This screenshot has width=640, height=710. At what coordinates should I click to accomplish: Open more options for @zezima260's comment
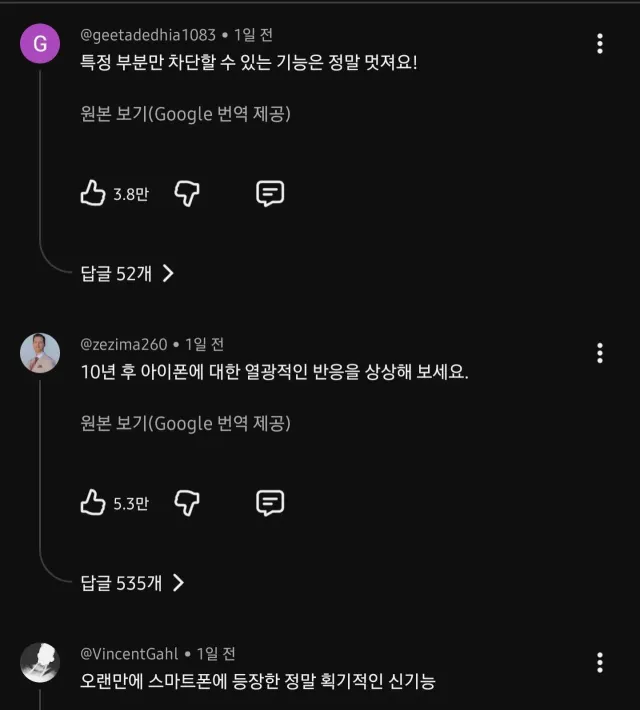pos(600,353)
